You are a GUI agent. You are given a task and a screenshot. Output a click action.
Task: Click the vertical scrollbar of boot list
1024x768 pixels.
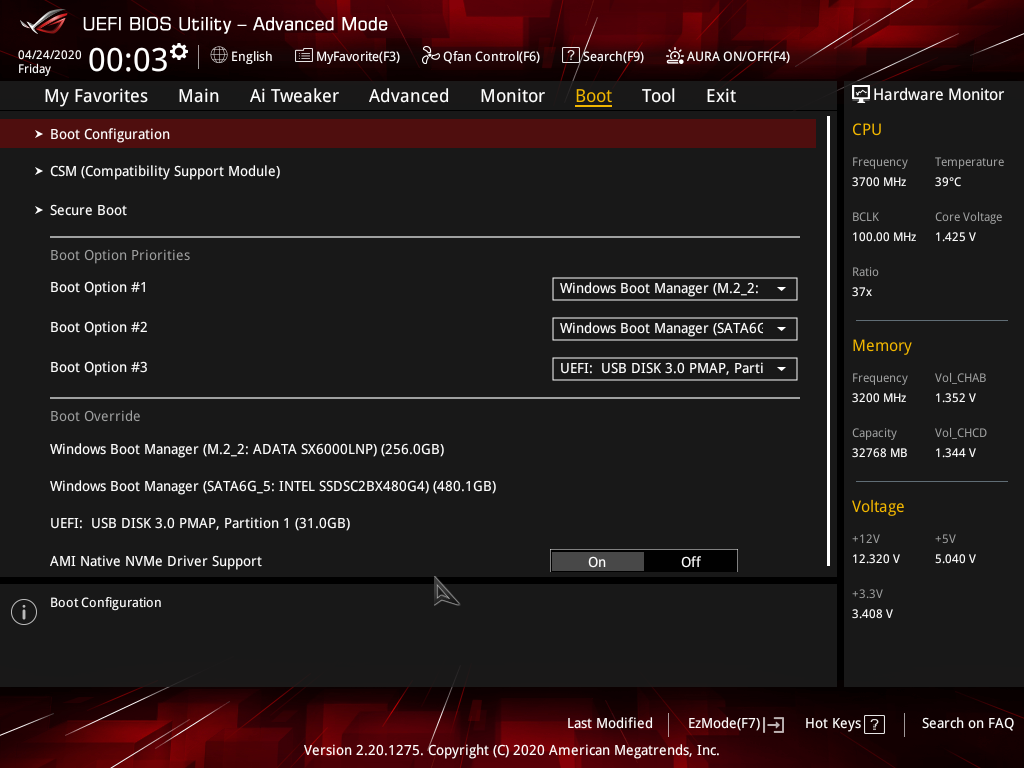[828, 341]
